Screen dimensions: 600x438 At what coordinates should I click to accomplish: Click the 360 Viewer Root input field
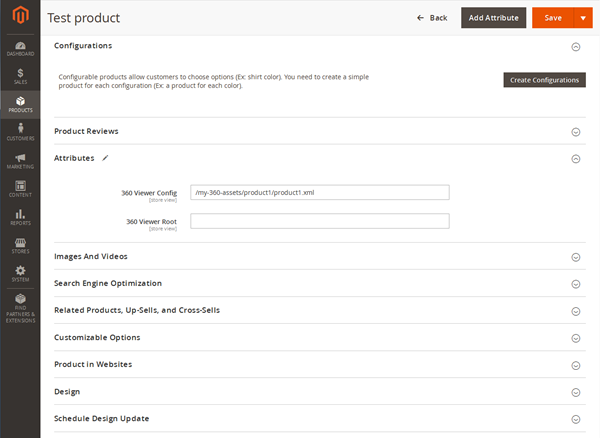(319, 221)
